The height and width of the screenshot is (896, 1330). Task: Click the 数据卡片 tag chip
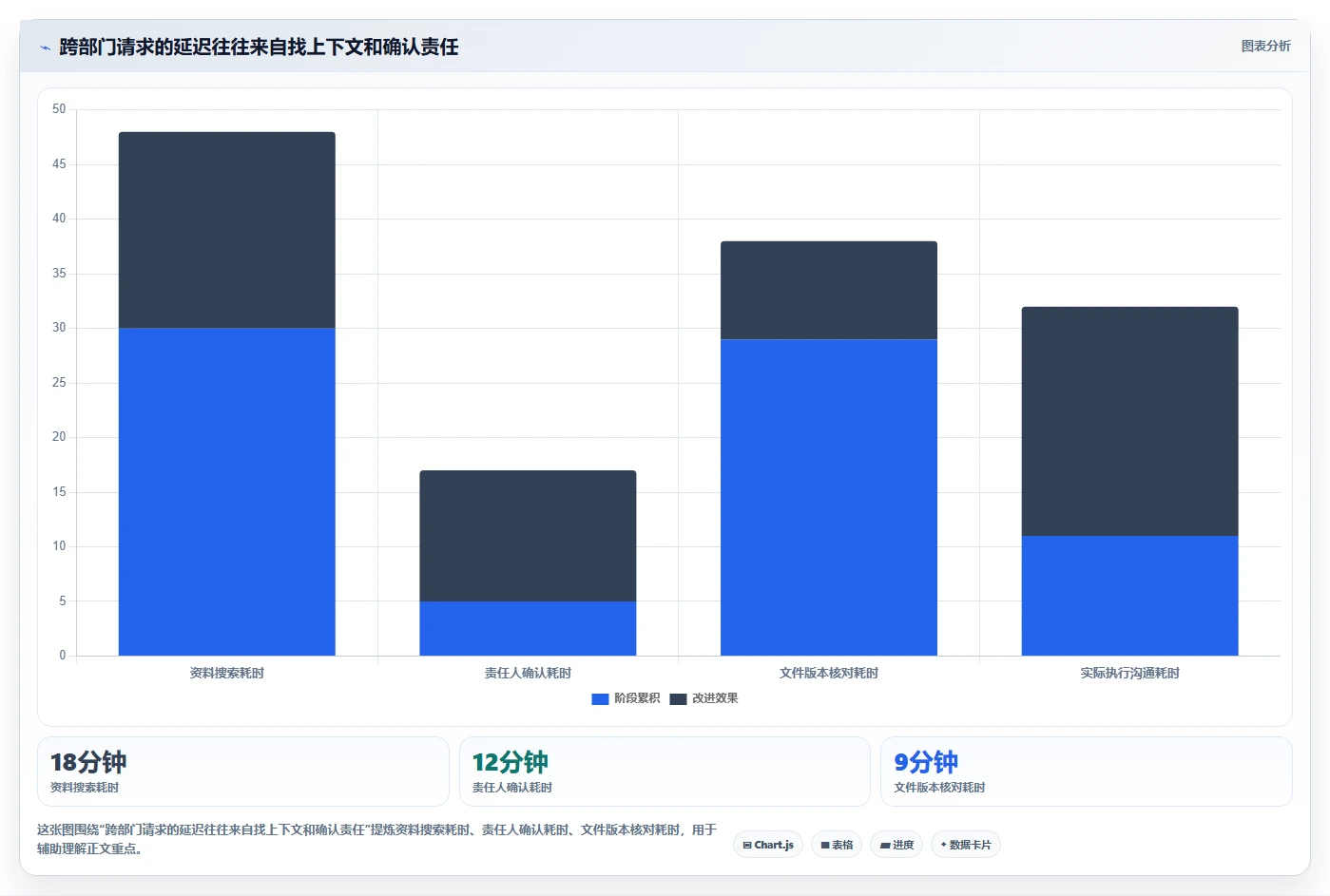966,845
